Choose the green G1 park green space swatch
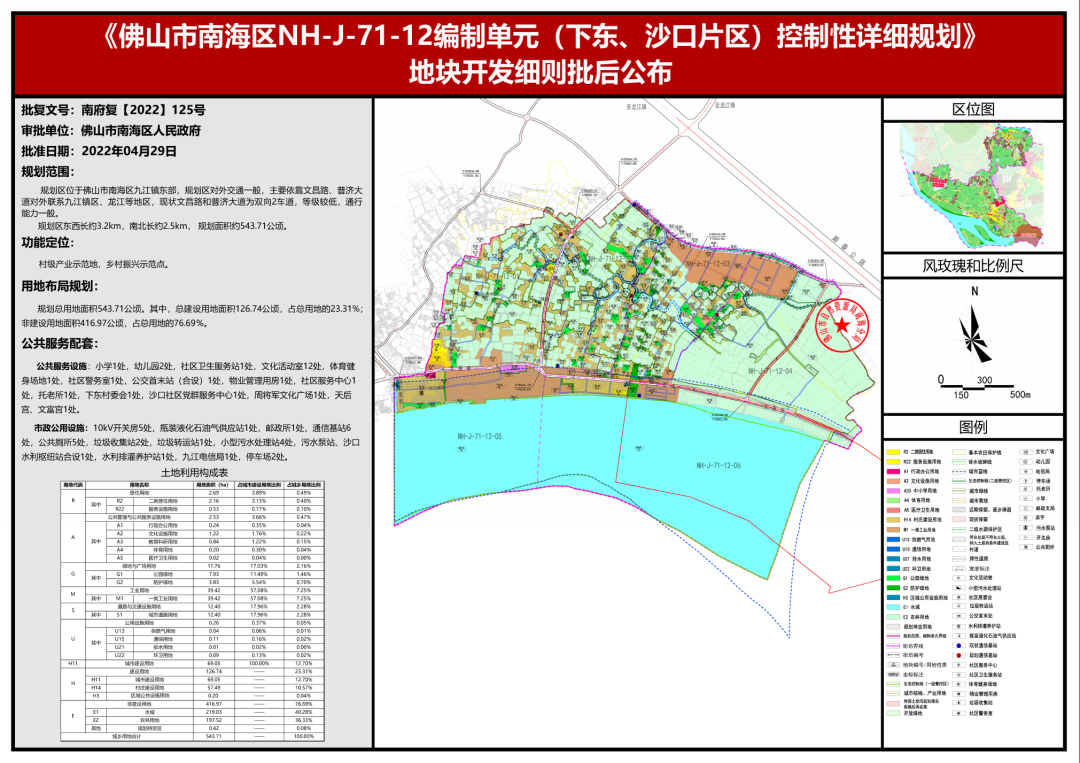This screenshot has width=1080, height=763. click(x=895, y=577)
